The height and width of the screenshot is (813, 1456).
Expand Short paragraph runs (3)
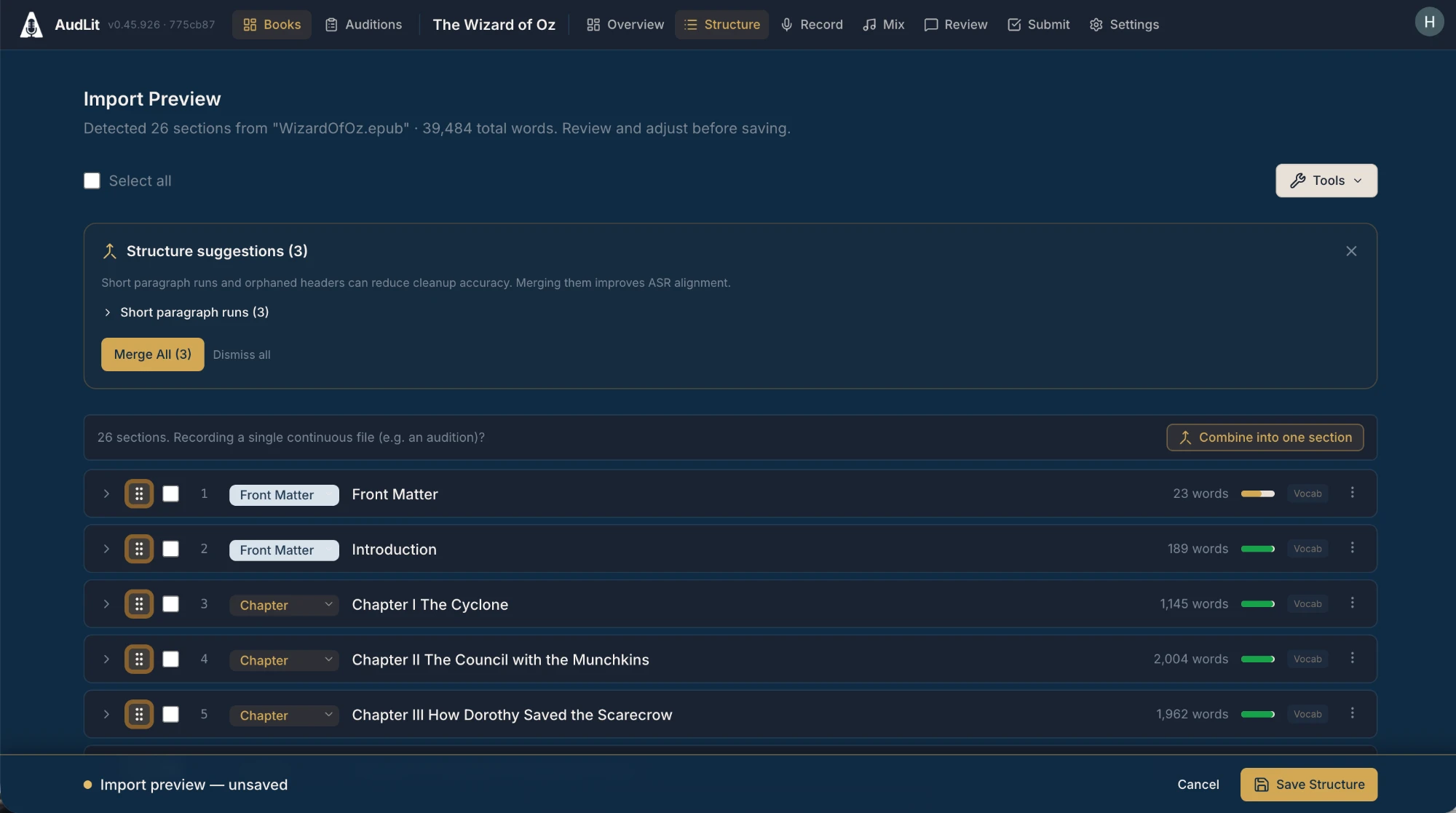click(x=186, y=312)
